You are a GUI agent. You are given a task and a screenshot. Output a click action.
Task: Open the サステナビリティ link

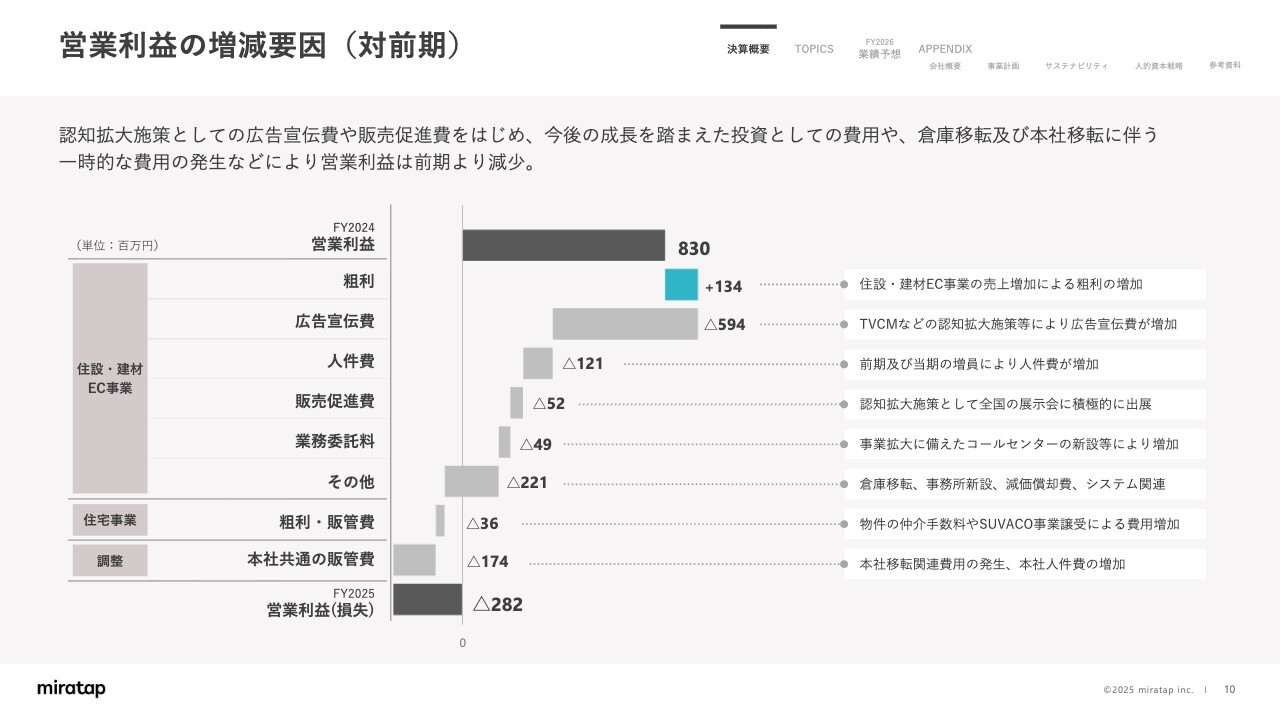coord(1076,66)
